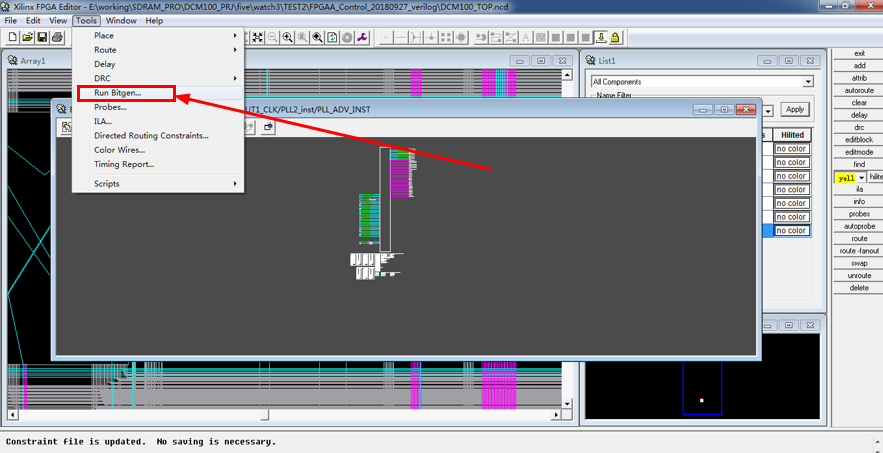Open Timing Report... from Tools
This screenshot has width=883, height=453.
[x=158, y=165]
